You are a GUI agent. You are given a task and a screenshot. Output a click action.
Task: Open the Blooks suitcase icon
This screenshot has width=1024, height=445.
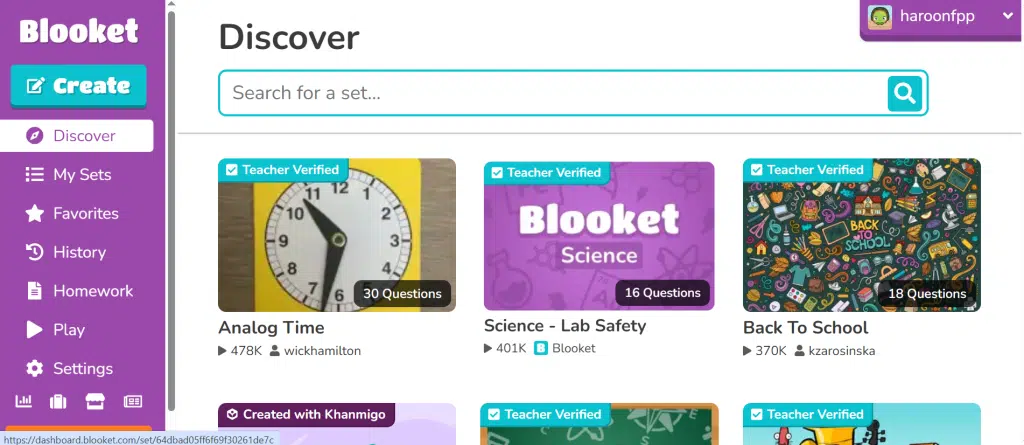coord(58,401)
